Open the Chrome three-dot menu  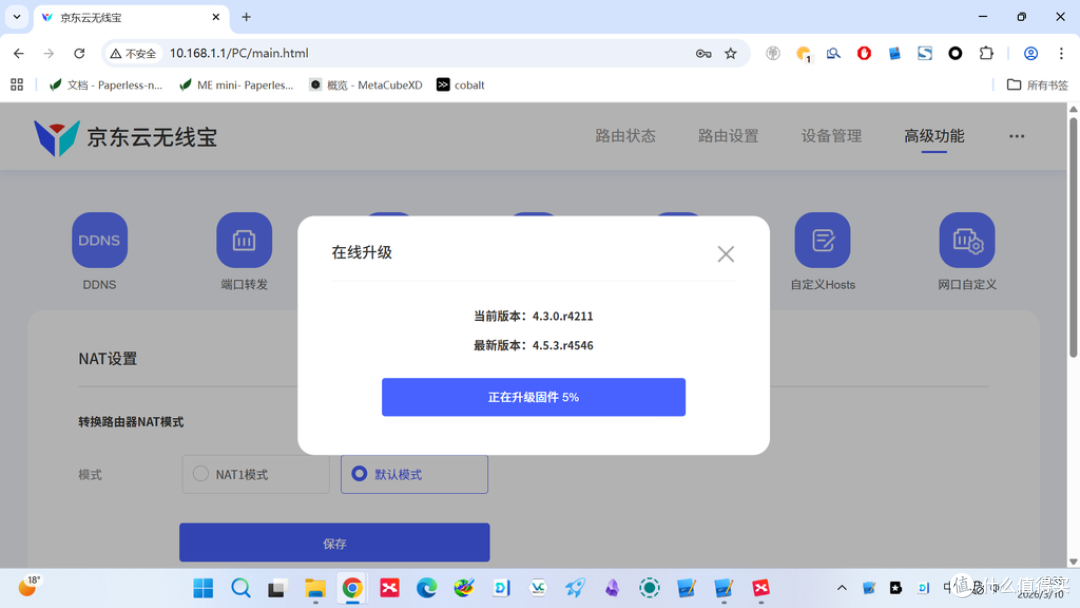pyautogui.click(x=1061, y=53)
